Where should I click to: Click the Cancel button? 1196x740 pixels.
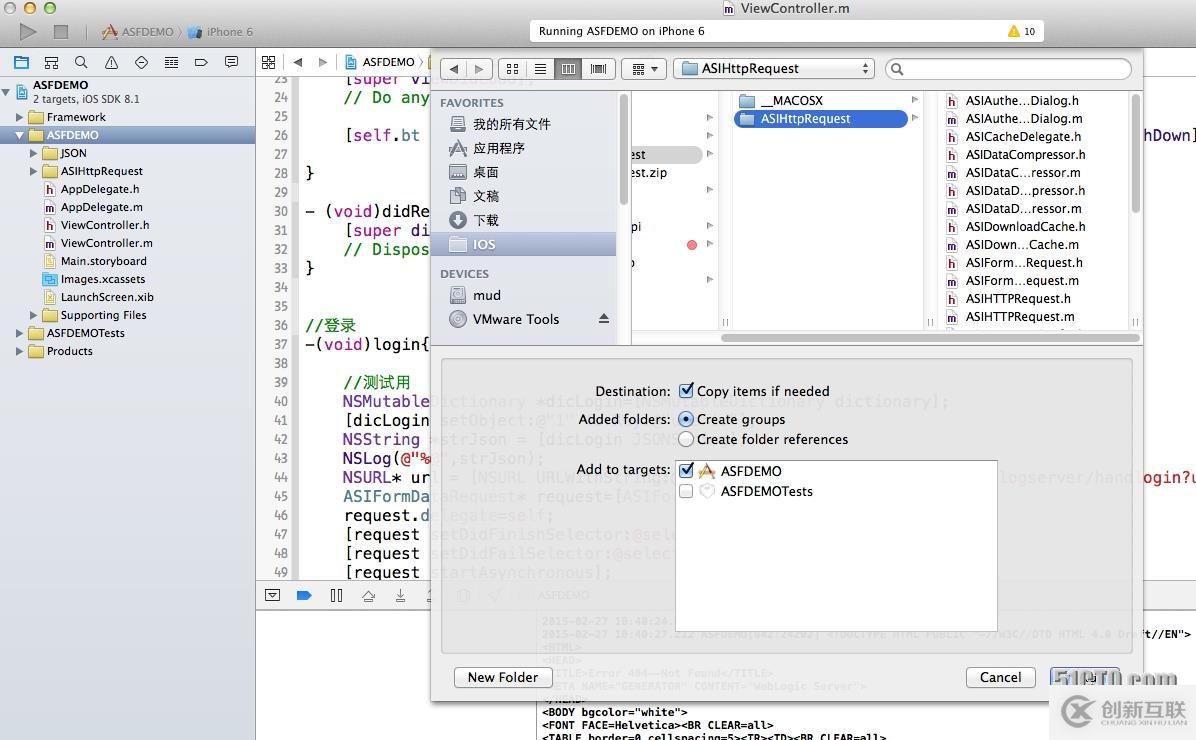point(1001,677)
